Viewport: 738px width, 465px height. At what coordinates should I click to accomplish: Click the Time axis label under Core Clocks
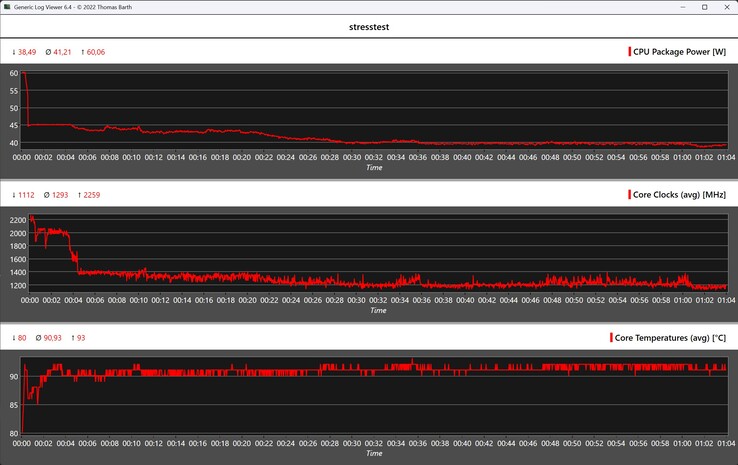coord(377,310)
